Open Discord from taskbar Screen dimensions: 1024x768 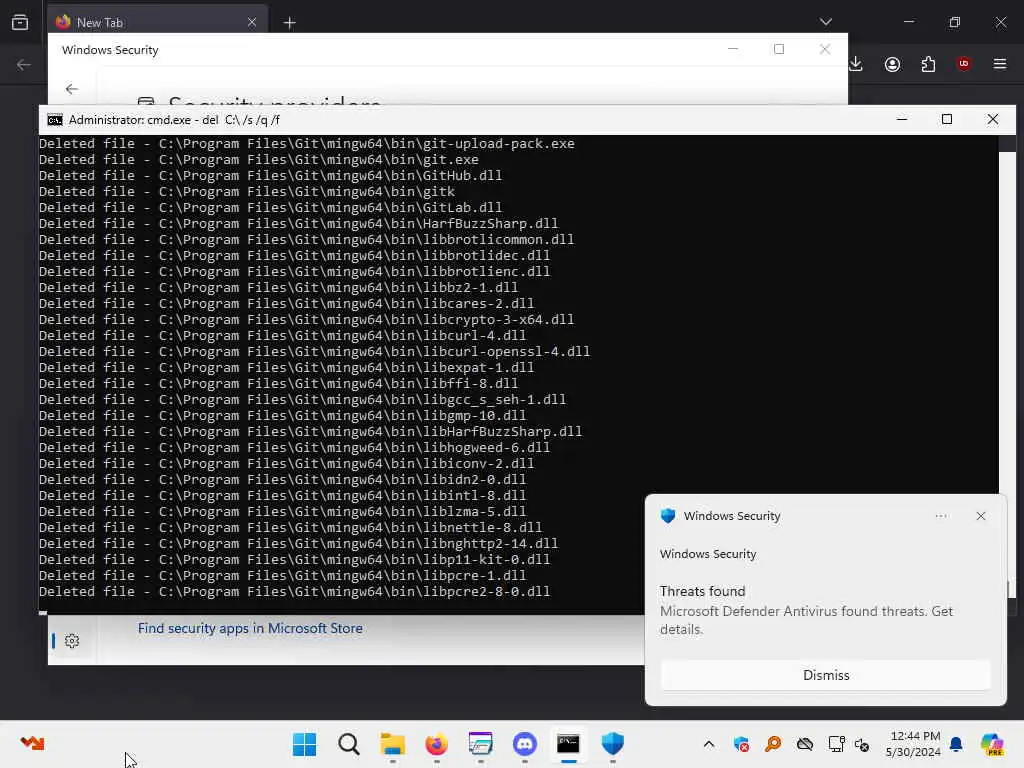pyautogui.click(x=524, y=744)
